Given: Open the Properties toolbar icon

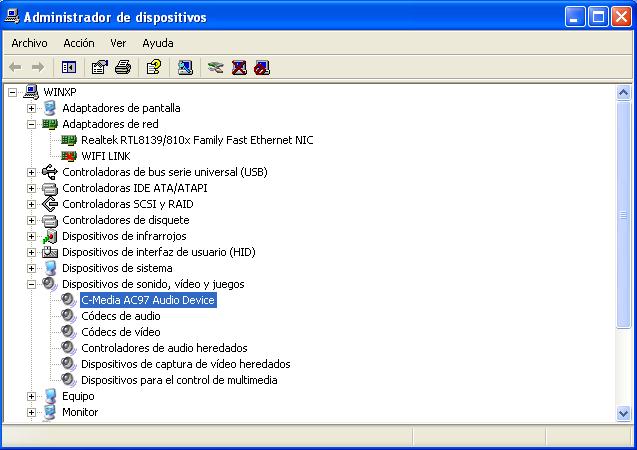Looking at the screenshot, I should 100,67.
